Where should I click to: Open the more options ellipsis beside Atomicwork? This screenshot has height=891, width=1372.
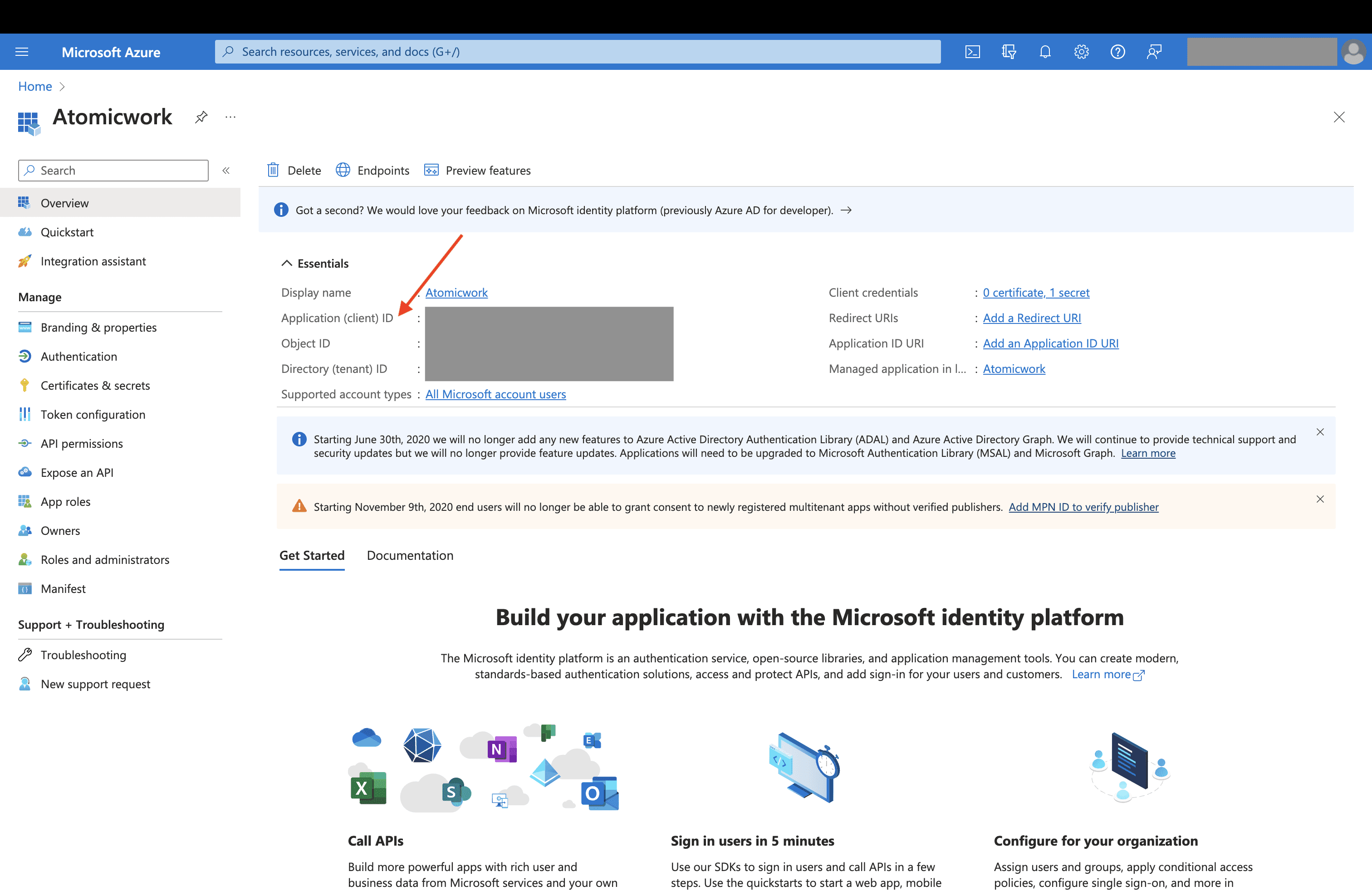point(230,117)
